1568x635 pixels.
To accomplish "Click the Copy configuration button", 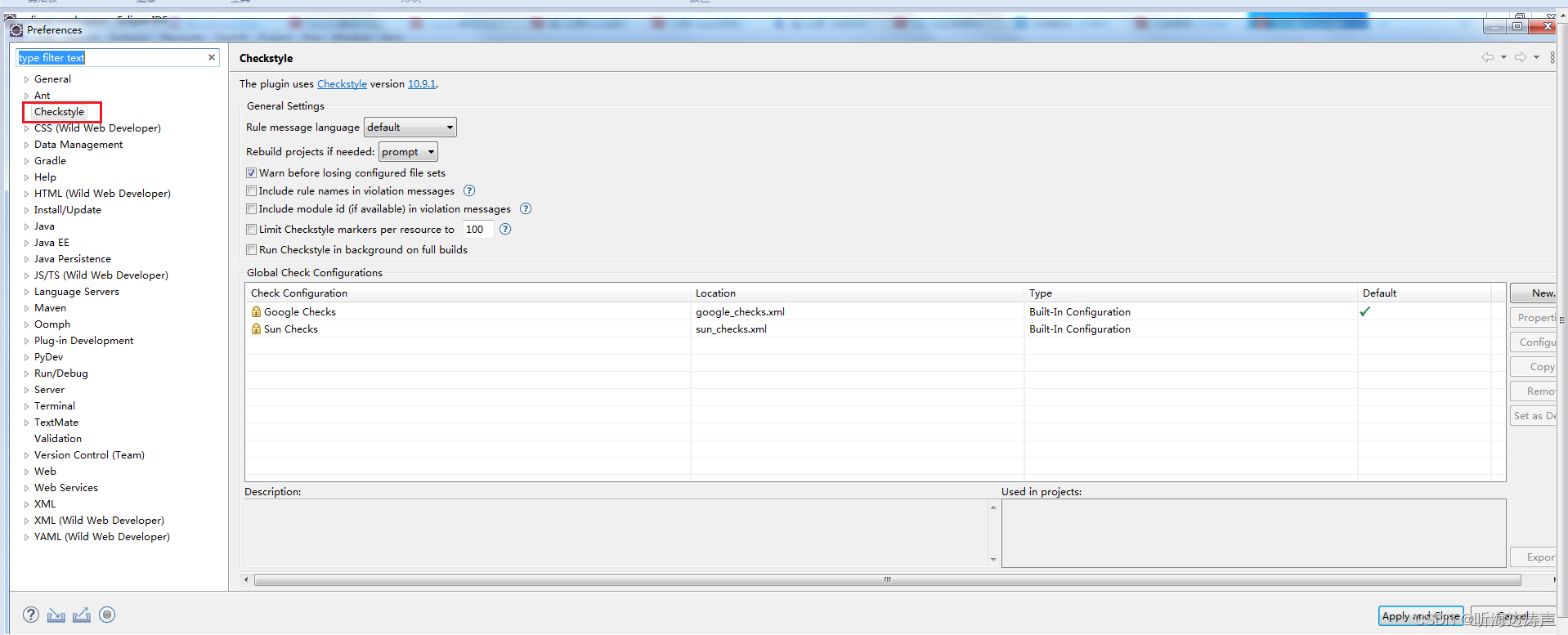I will tap(1533, 366).
